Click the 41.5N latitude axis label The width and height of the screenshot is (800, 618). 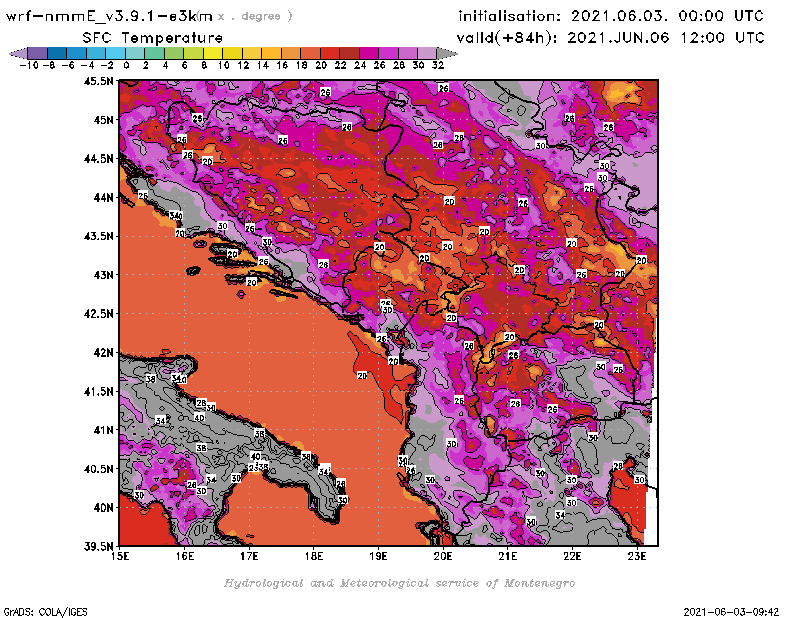(x=98, y=391)
